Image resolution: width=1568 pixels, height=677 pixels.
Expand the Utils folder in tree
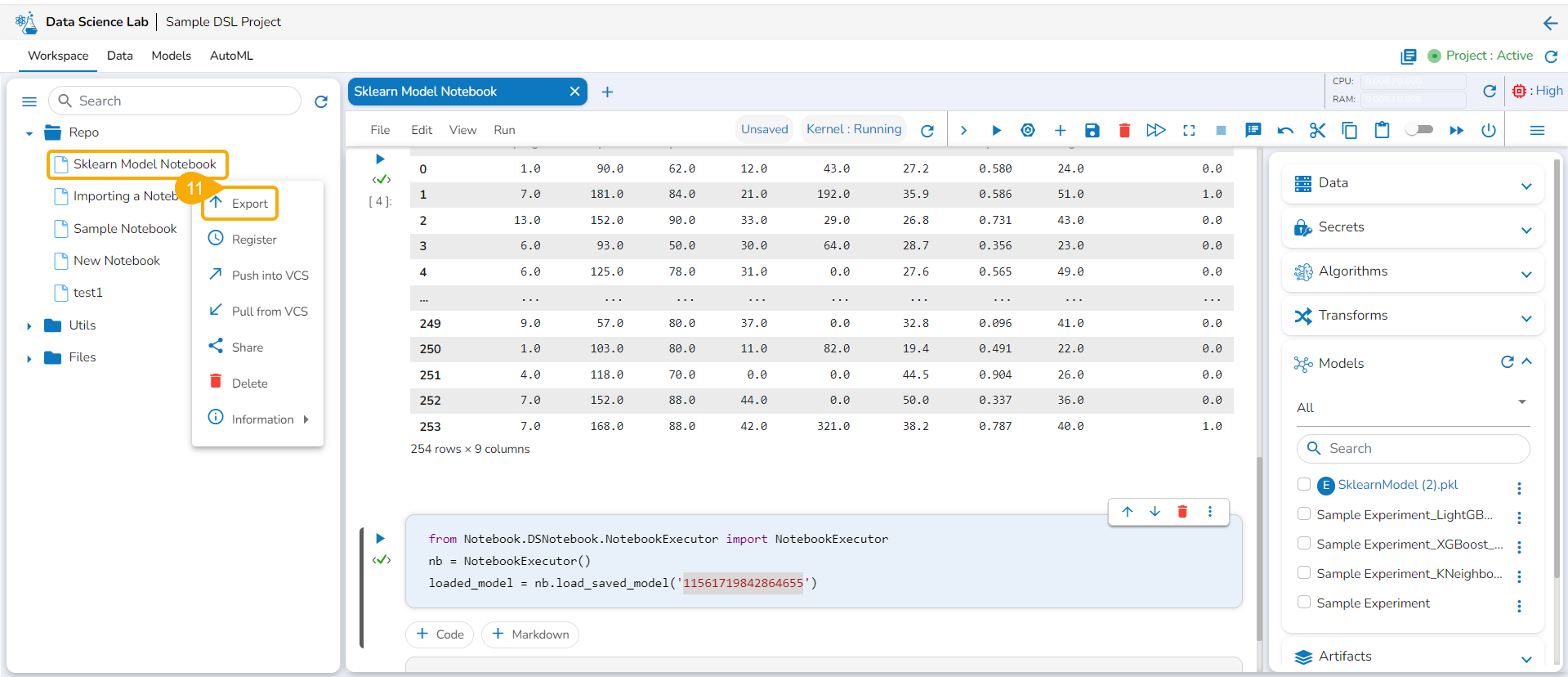click(29, 325)
